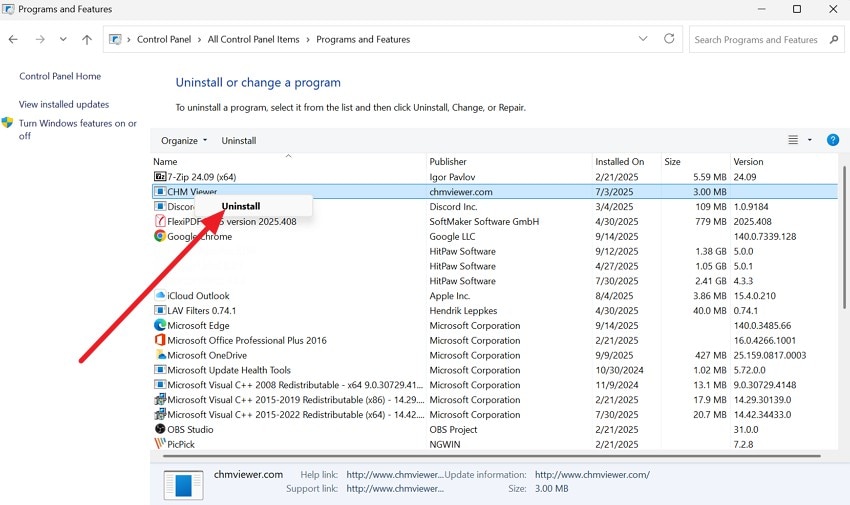
Task: Click the Support link chmviewer URL
Action: coord(395,488)
